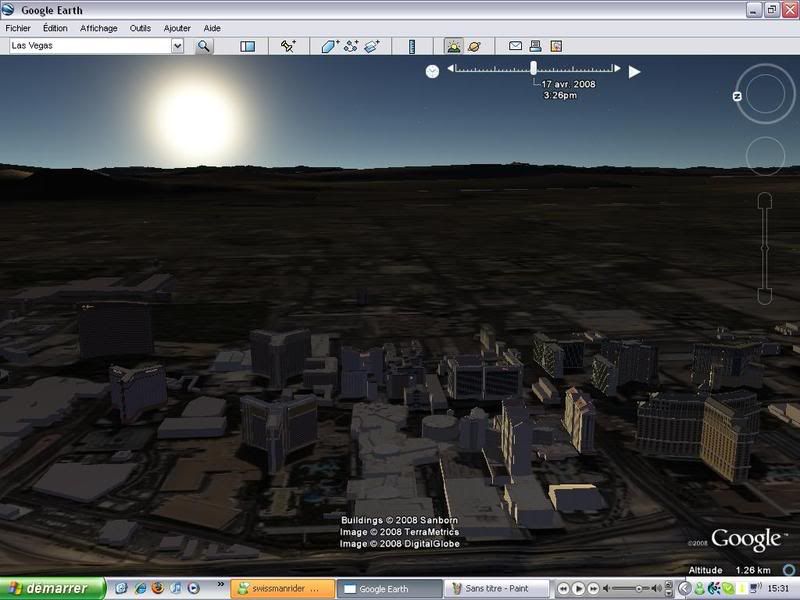Image resolution: width=800 pixels, height=600 pixels.
Task: Click the print icon in toolbar
Action: click(x=535, y=46)
